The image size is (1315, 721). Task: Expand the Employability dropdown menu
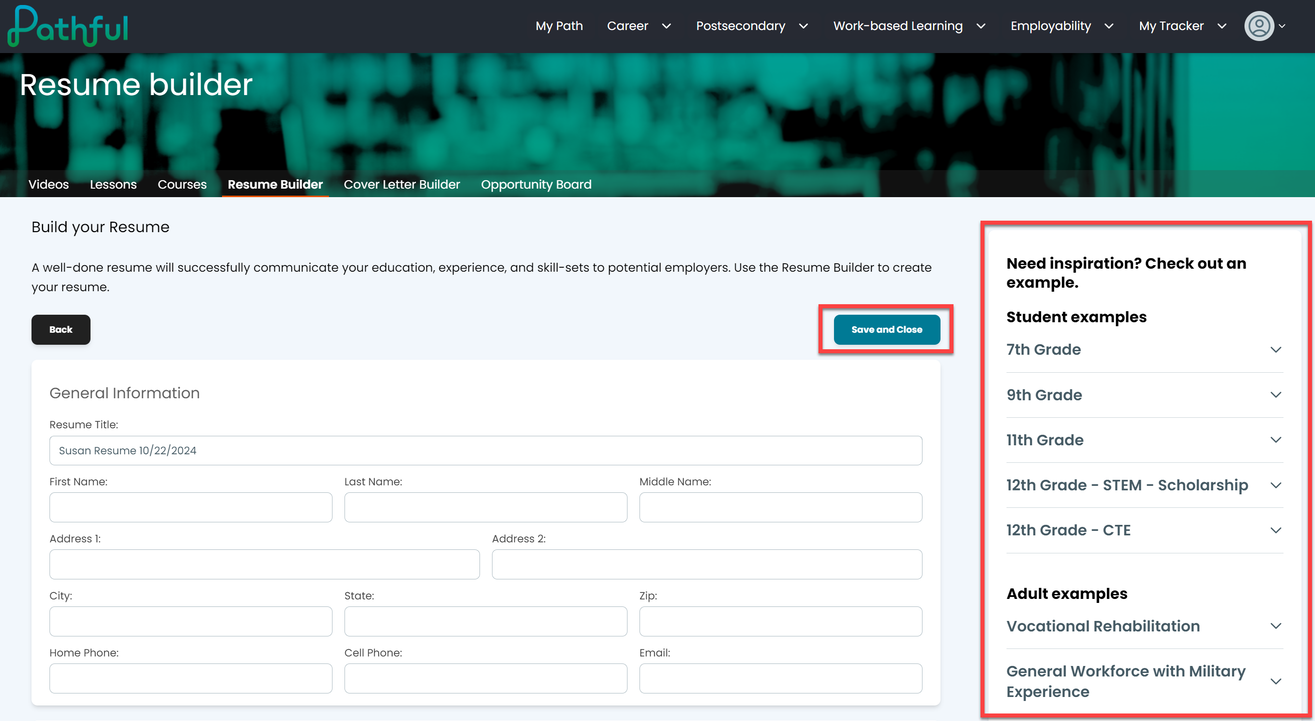pyautogui.click(x=1062, y=26)
